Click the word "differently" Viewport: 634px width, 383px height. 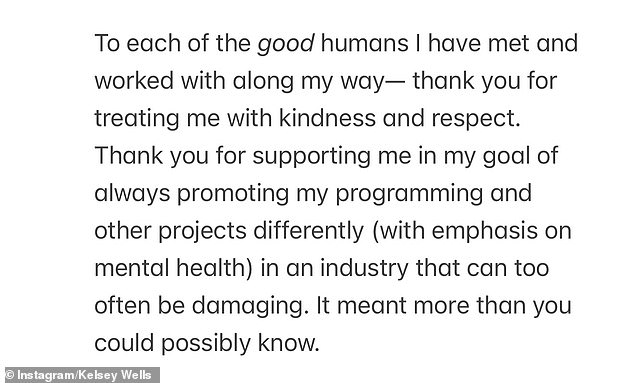[309, 231]
